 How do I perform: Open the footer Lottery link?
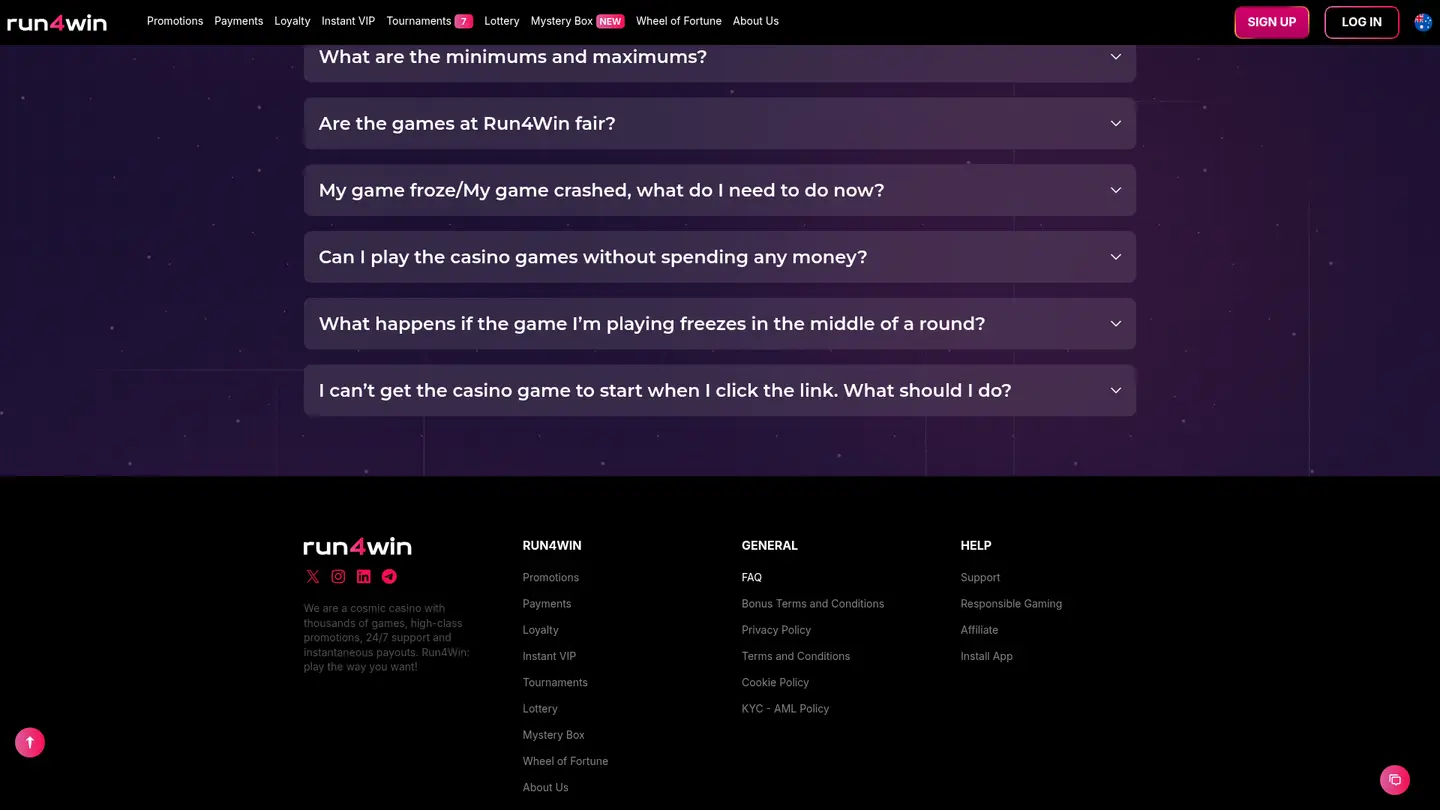click(540, 709)
